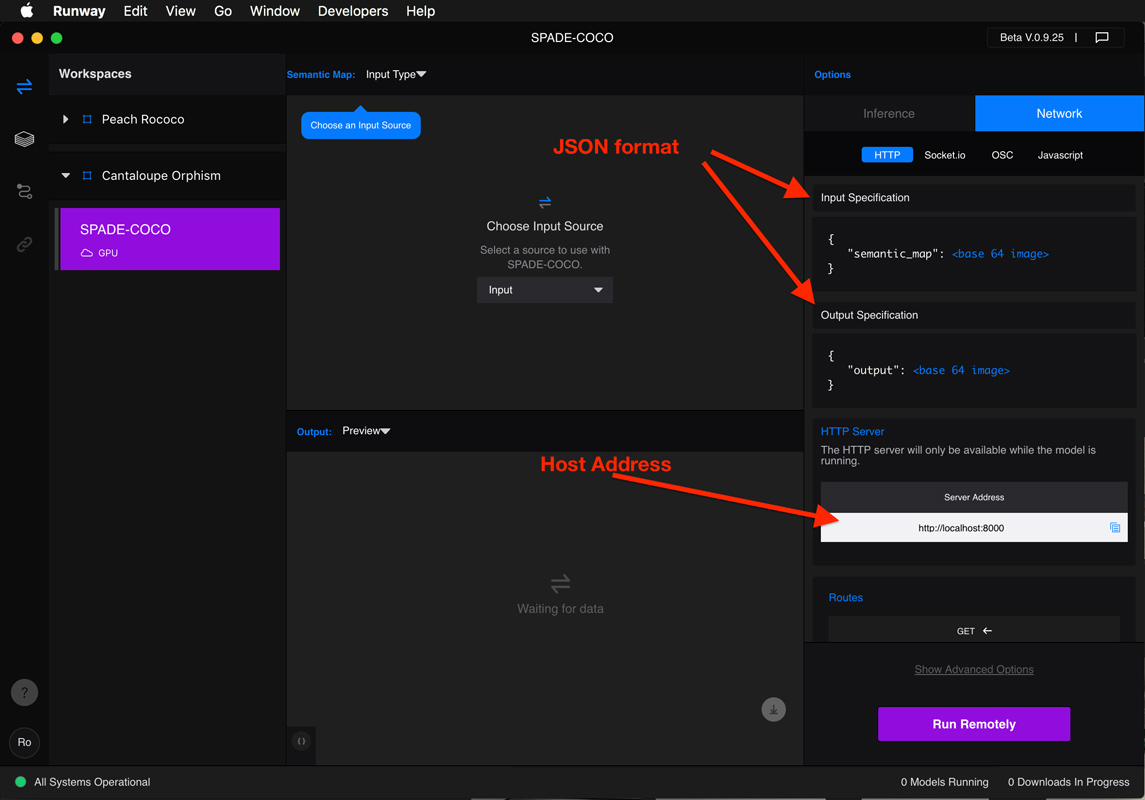The height and width of the screenshot is (800, 1145).
Task: Click the http://localhost:8000 server address field
Action: pos(974,528)
